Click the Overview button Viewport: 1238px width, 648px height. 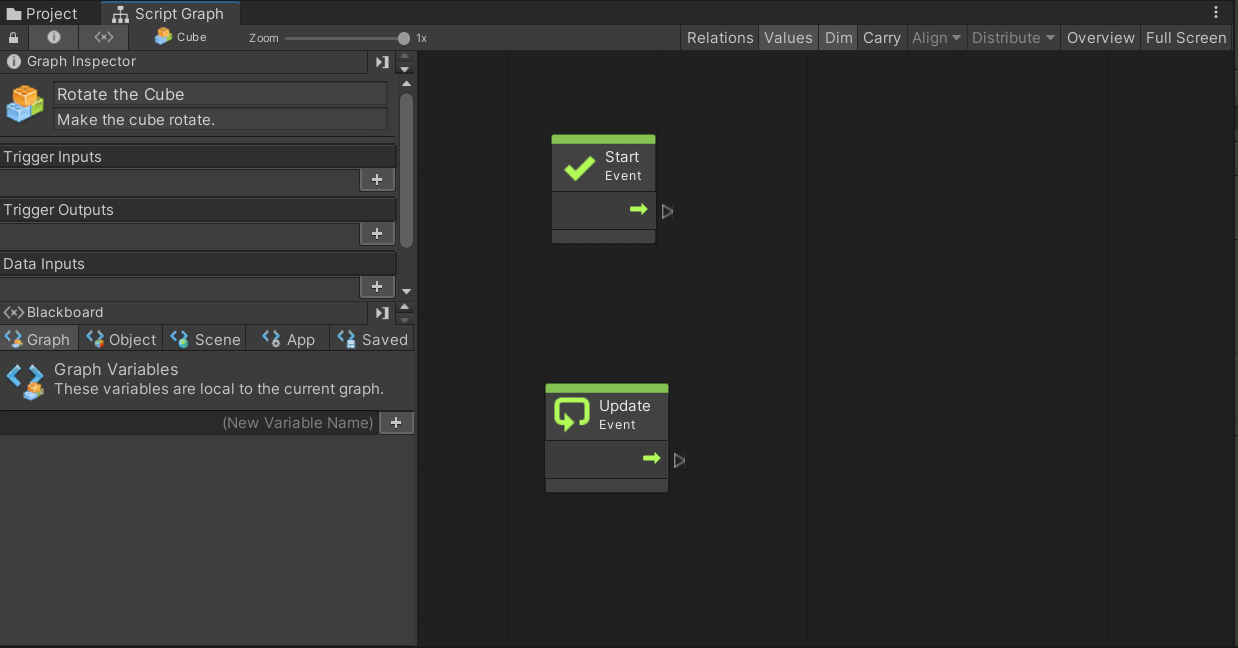click(x=1100, y=38)
